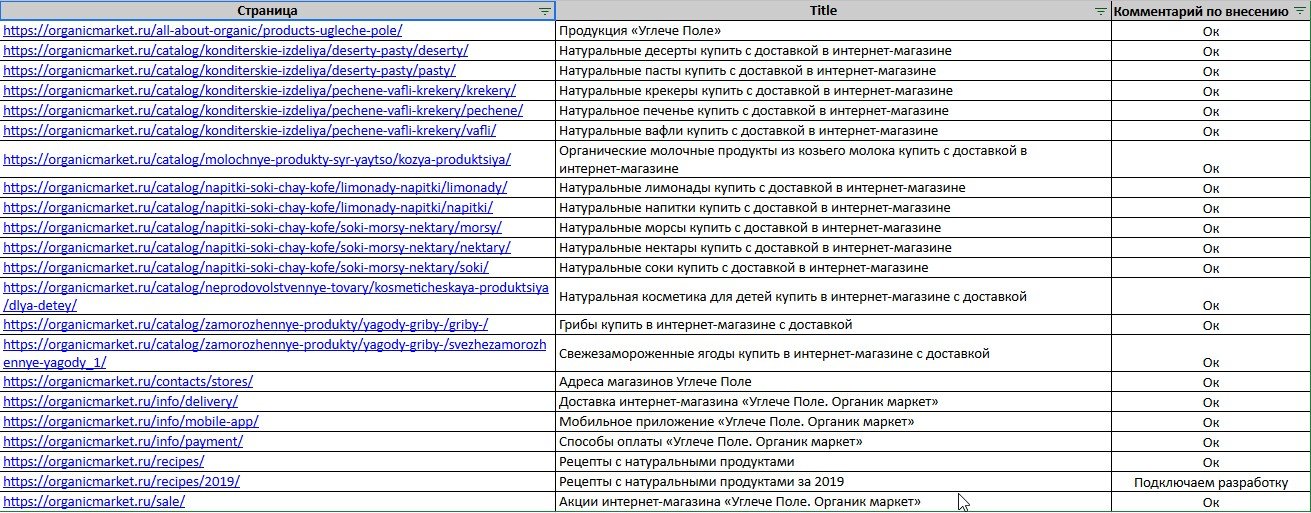This screenshot has height=513, width=1311.
Task: Open the filter dropdown on the Страница column
Action: (544, 11)
